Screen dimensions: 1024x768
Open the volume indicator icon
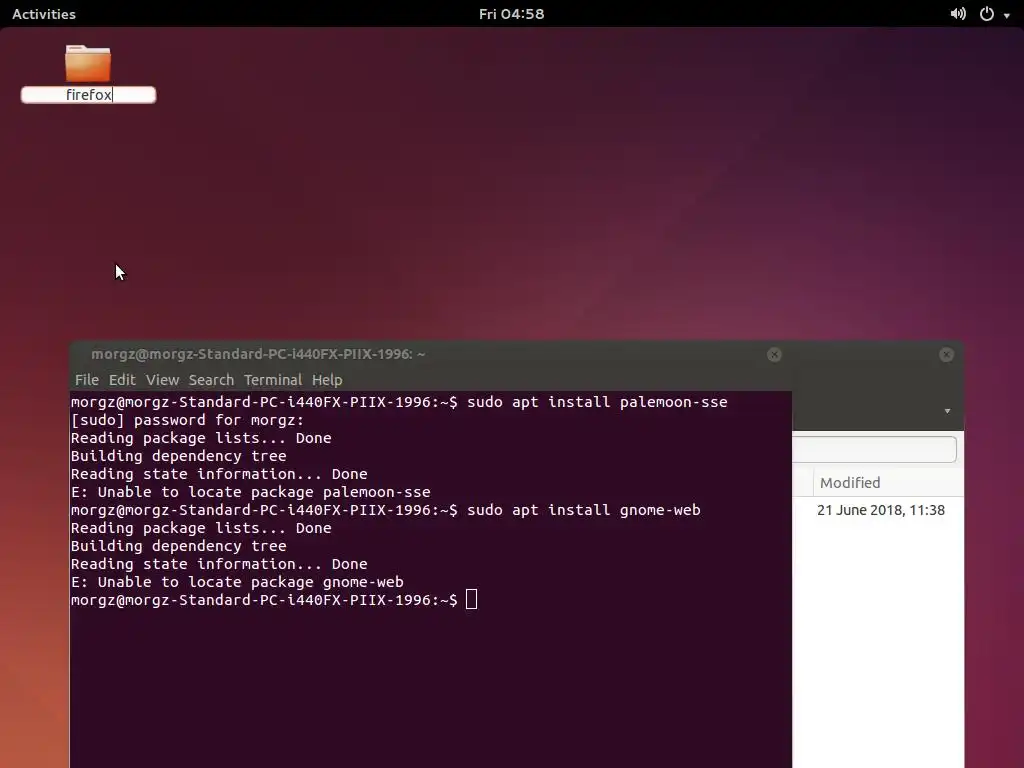click(958, 14)
